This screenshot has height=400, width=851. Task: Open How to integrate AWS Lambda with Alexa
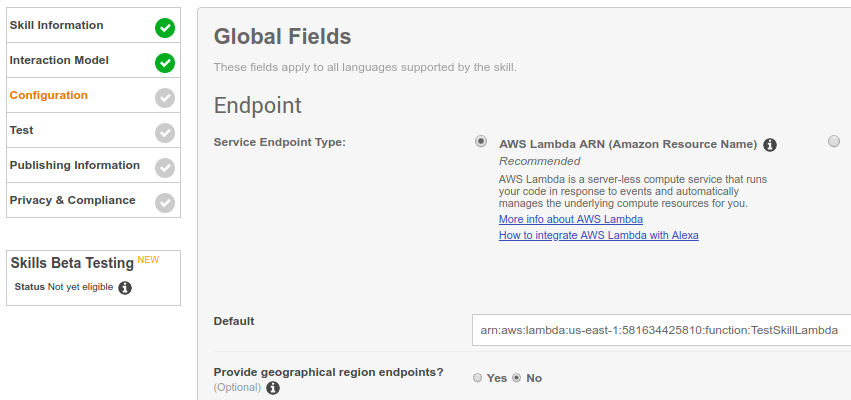pos(598,236)
